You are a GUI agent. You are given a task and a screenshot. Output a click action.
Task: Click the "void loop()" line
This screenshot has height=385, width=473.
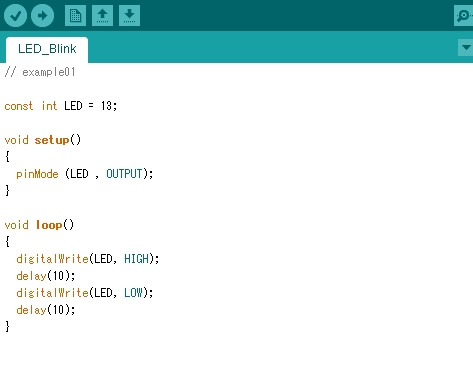coord(39,225)
